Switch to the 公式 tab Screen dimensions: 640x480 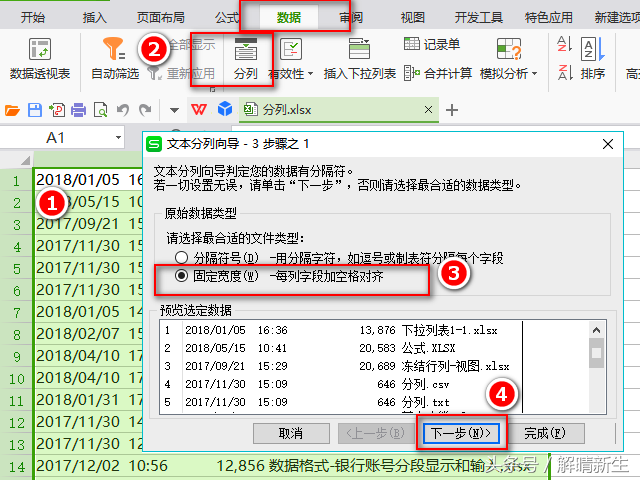click(x=227, y=17)
